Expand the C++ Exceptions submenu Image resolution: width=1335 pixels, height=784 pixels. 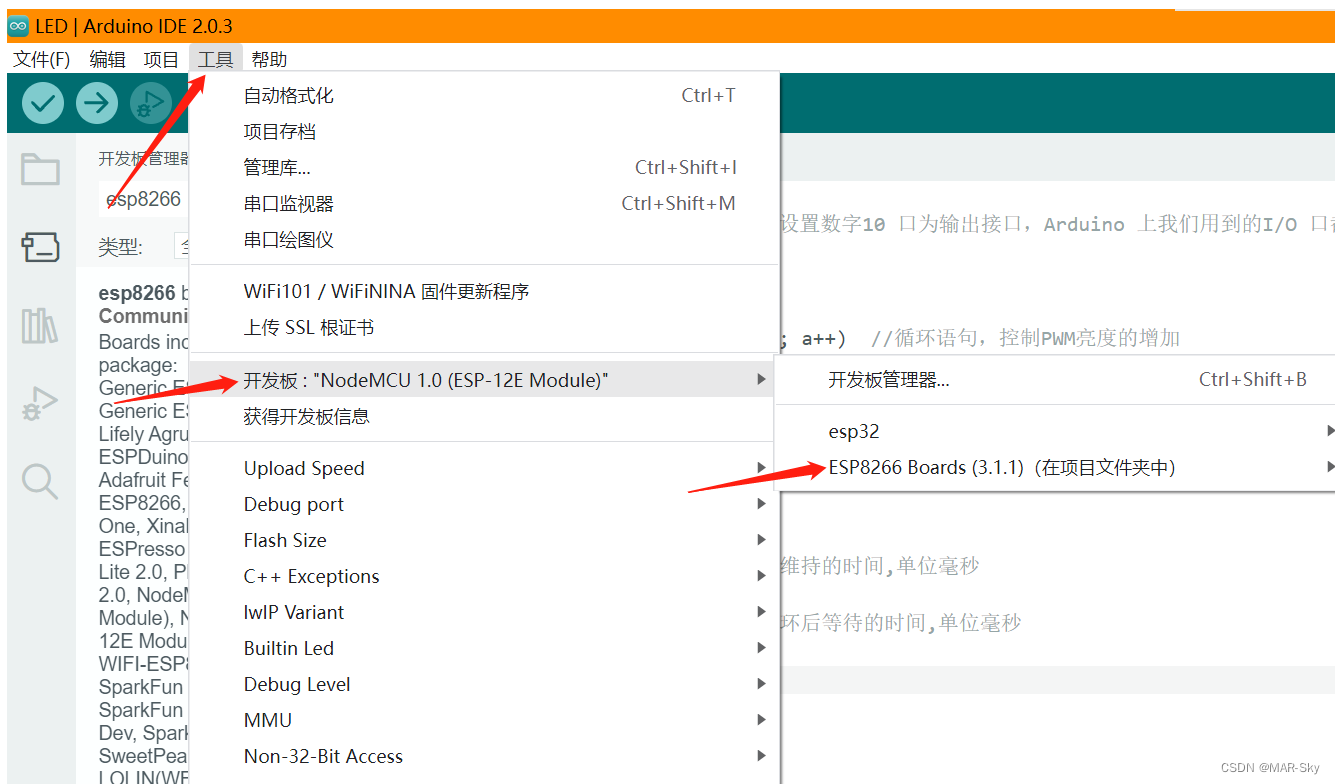click(484, 576)
